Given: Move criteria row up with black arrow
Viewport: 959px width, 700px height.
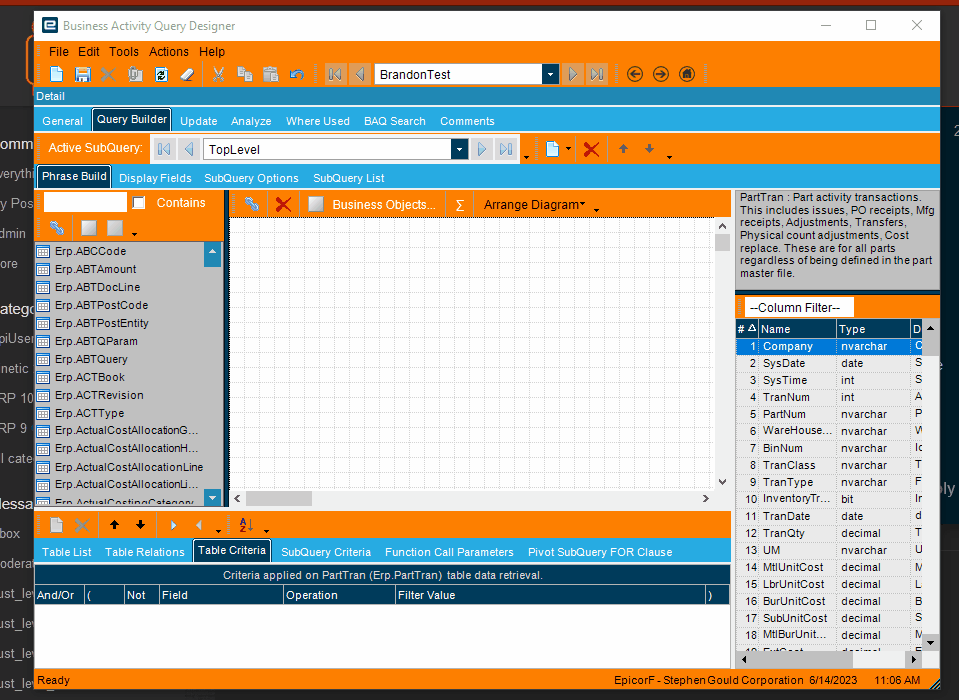Looking at the screenshot, I should pyautogui.click(x=114, y=525).
